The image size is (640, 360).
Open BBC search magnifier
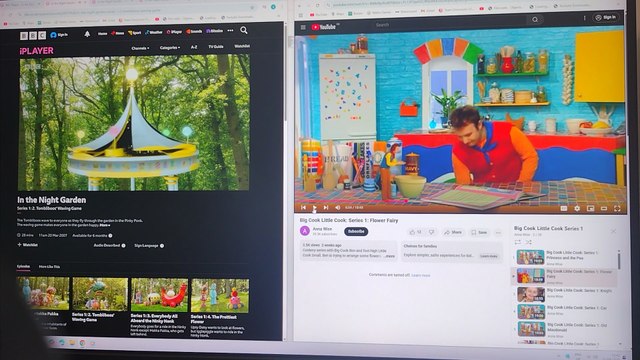244,30
